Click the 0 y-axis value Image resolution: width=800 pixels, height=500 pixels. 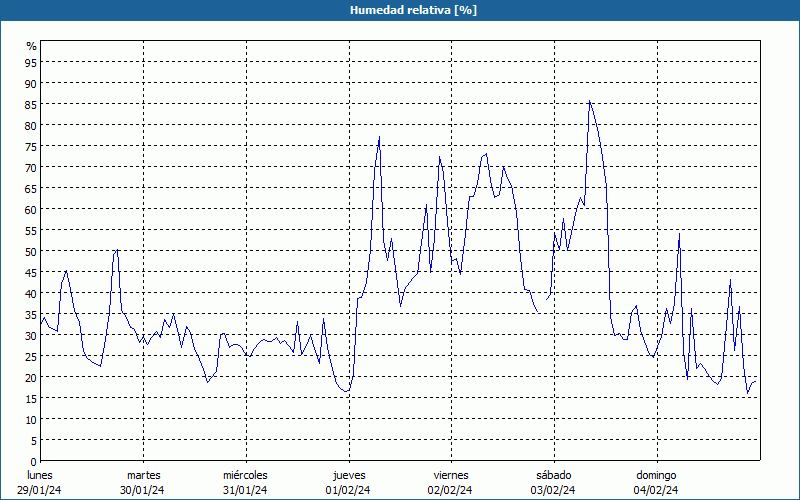coord(34,461)
